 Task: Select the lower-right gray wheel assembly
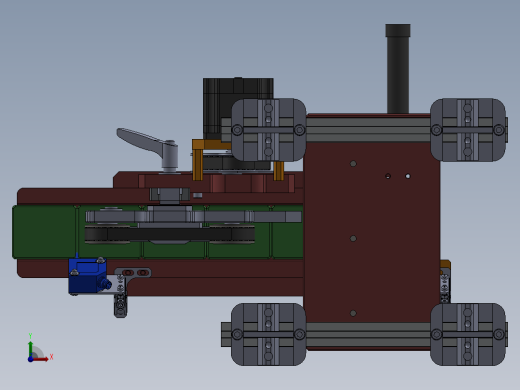[x=468, y=334]
